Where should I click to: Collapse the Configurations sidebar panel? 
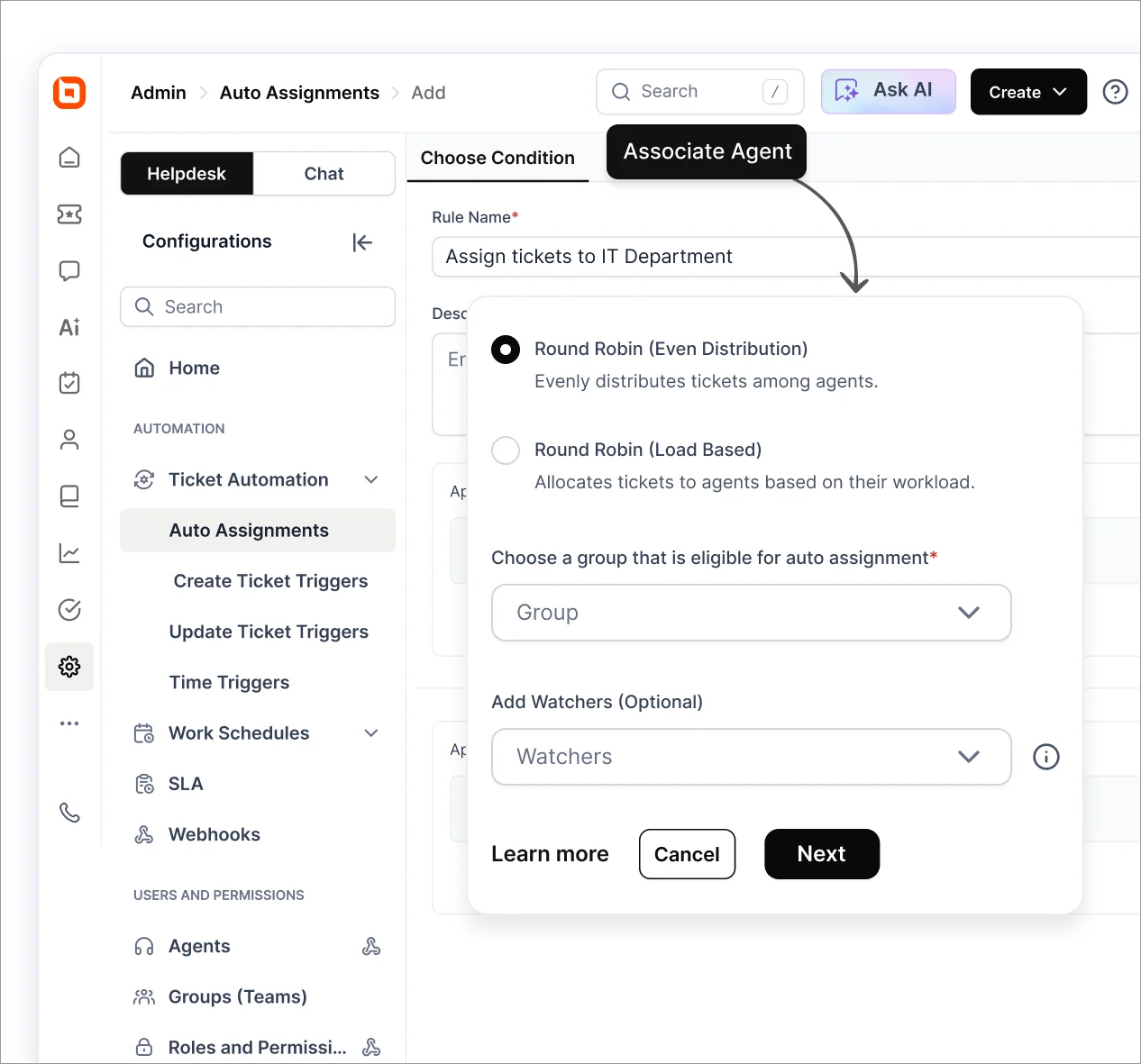362,242
